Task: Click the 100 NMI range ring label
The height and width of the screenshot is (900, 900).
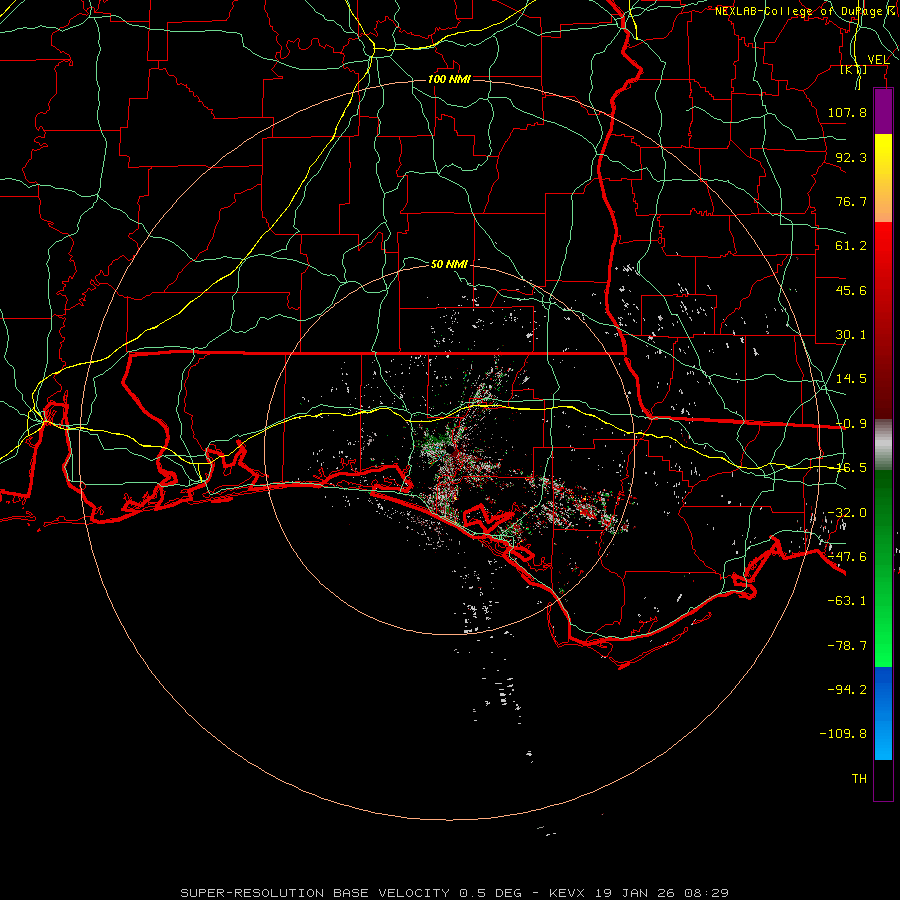Action: click(449, 79)
